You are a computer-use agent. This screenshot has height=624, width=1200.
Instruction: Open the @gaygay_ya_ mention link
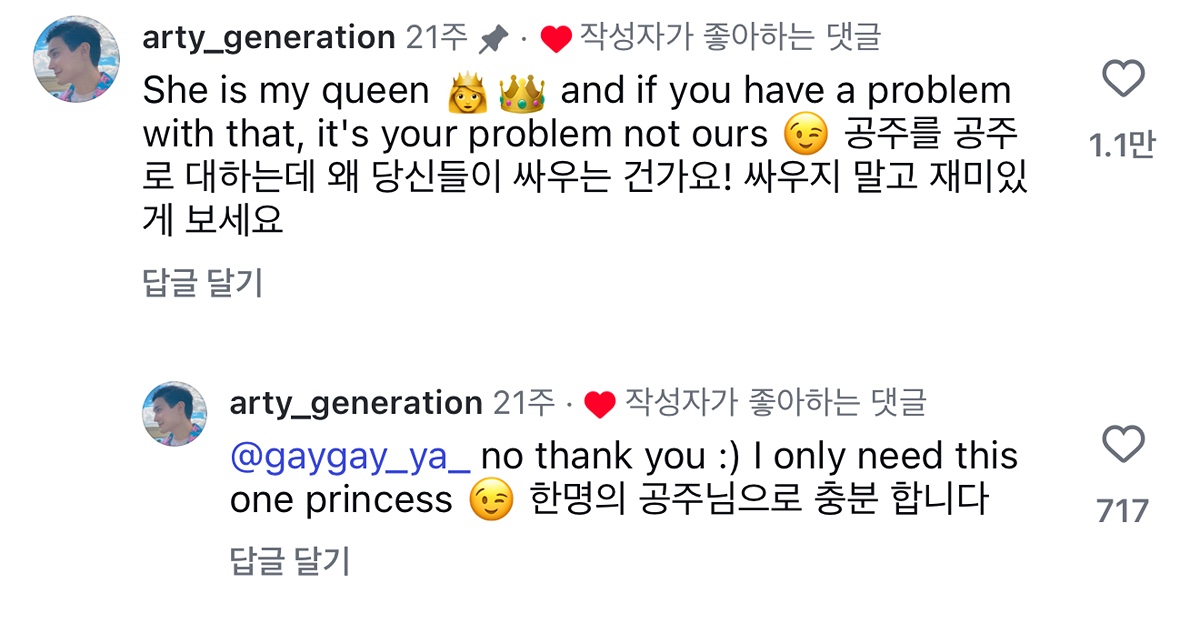point(350,457)
